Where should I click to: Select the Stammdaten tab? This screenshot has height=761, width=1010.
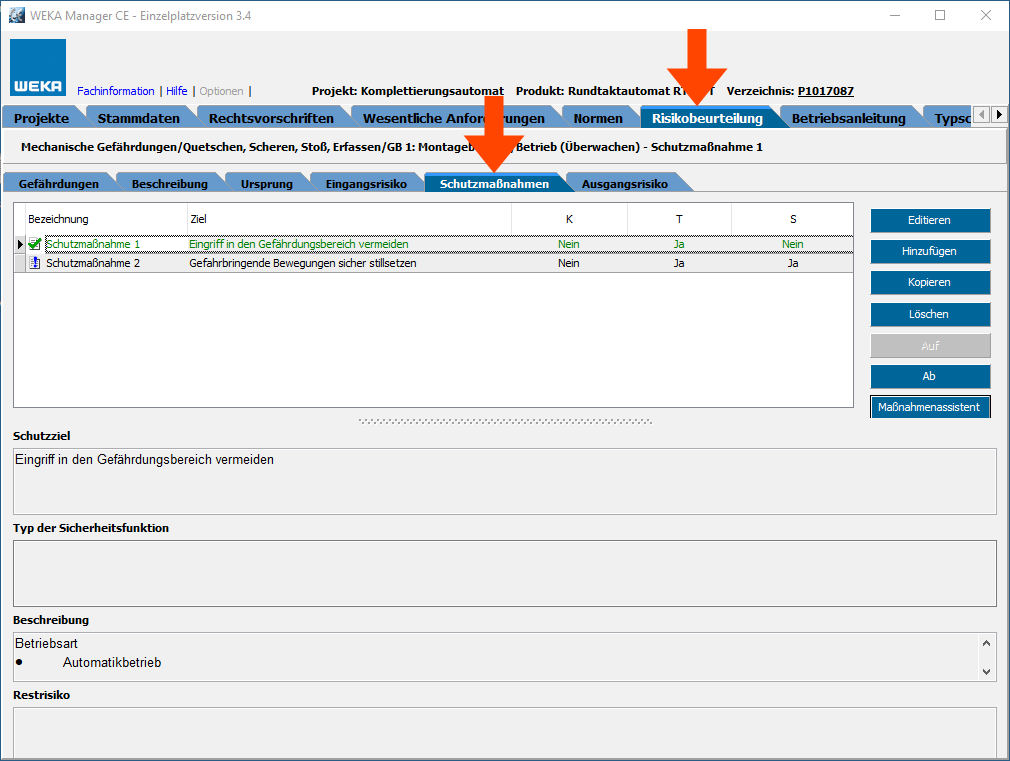(138, 118)
